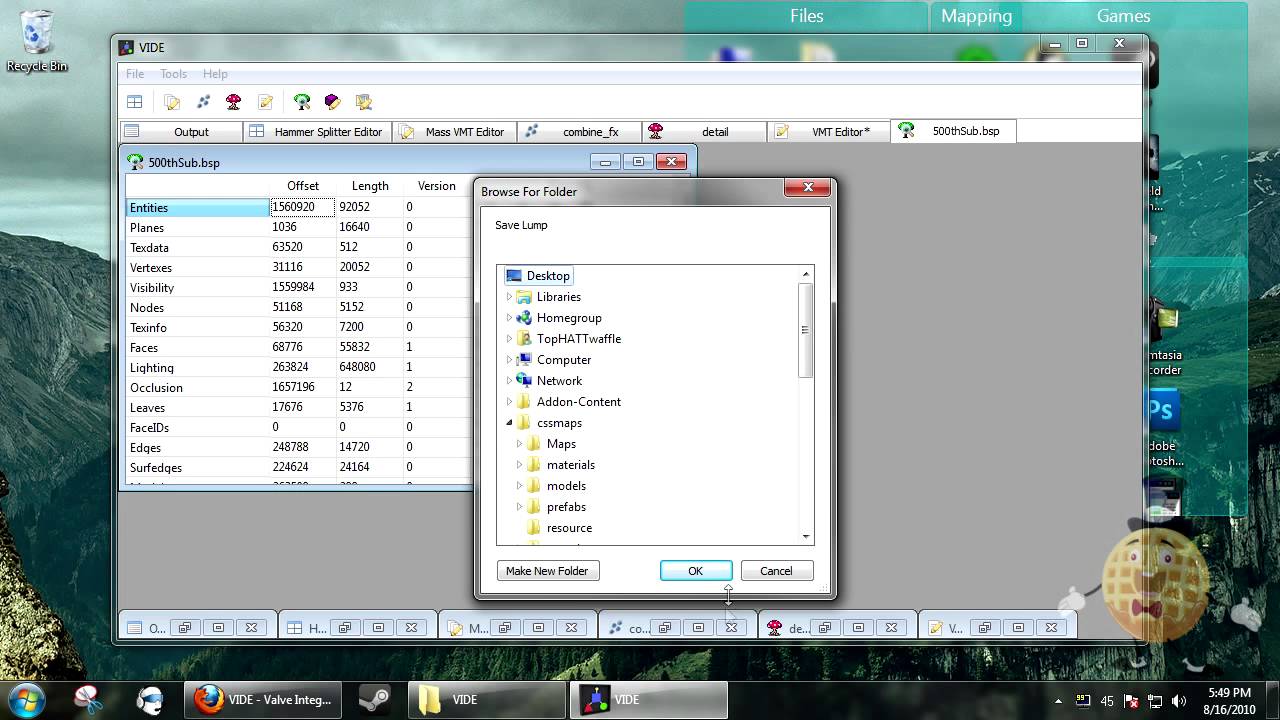This screenshot has height=720, width=1280.
Task: Click the Homegroup icon in folder tree
Action: 524,318
